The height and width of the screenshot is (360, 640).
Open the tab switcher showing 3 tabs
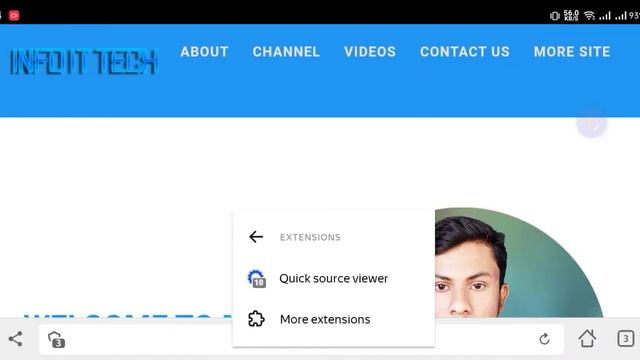(x=626, y=339)
